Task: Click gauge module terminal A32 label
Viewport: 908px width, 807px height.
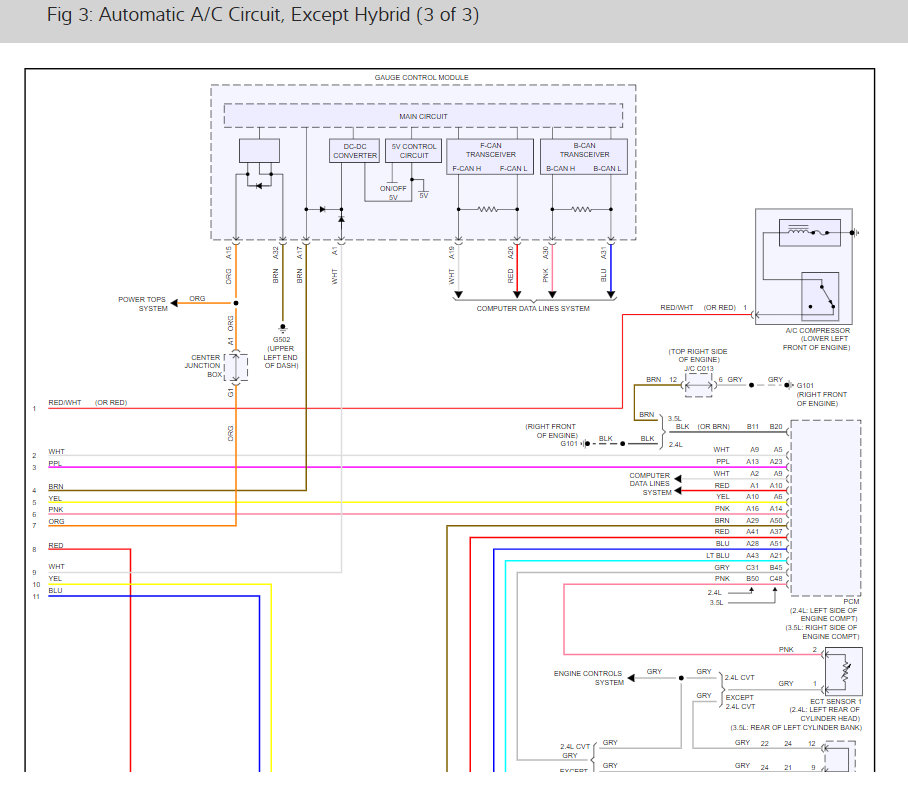Action: click(x=276, y=253)
